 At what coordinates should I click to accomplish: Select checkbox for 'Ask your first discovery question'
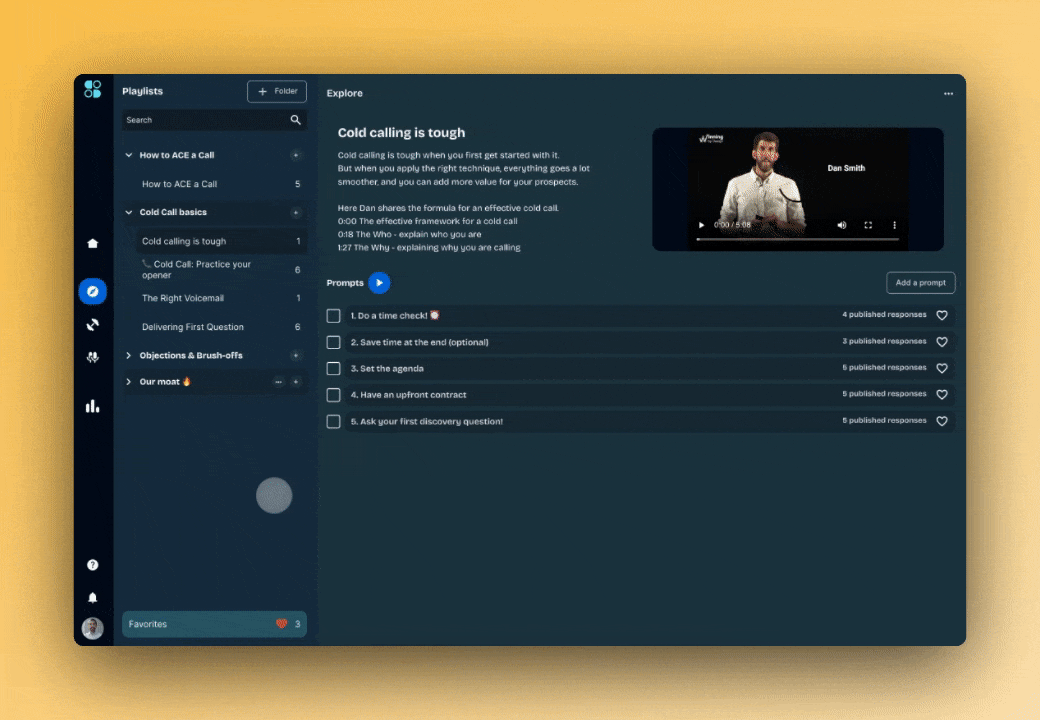[x=334, y=421]
